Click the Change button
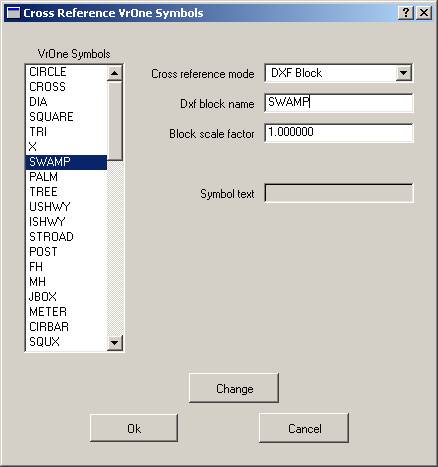Screen dimensions: 438x467 [234, 388]
